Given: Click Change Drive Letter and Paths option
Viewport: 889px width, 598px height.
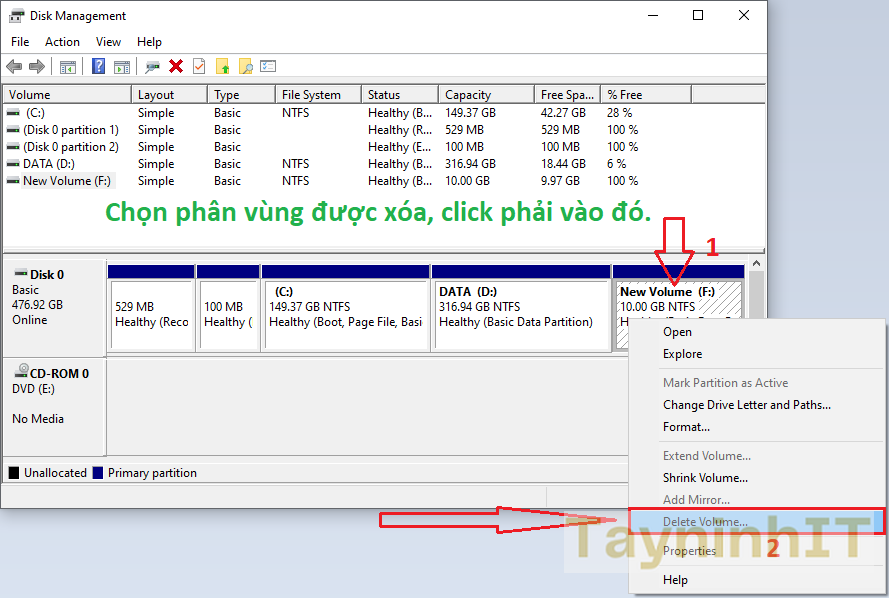Looking at the screenshot, I should [746, 405].
